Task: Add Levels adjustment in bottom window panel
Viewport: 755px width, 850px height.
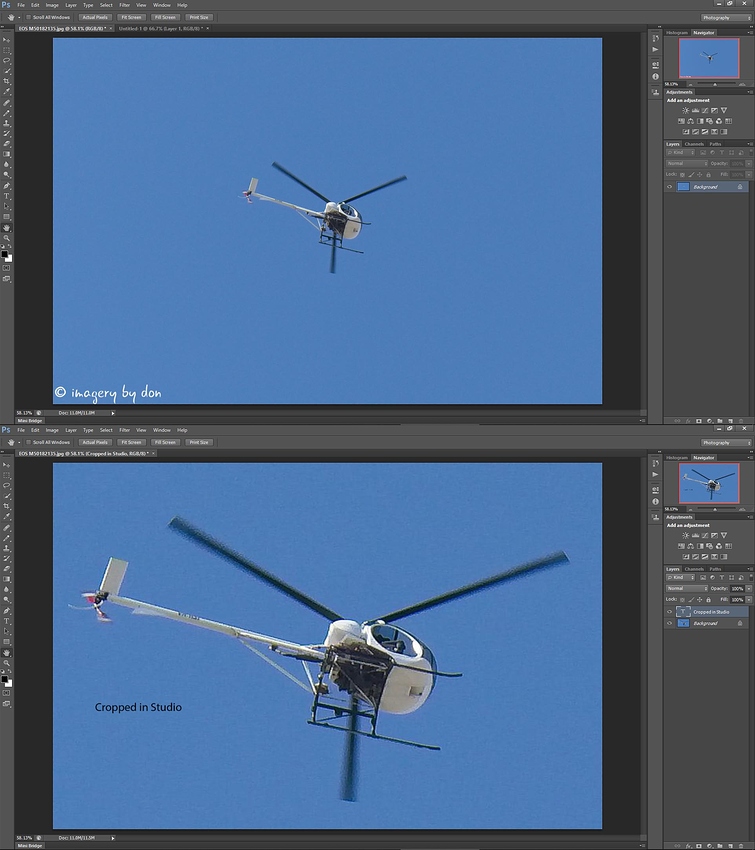Action: (695, 534)
